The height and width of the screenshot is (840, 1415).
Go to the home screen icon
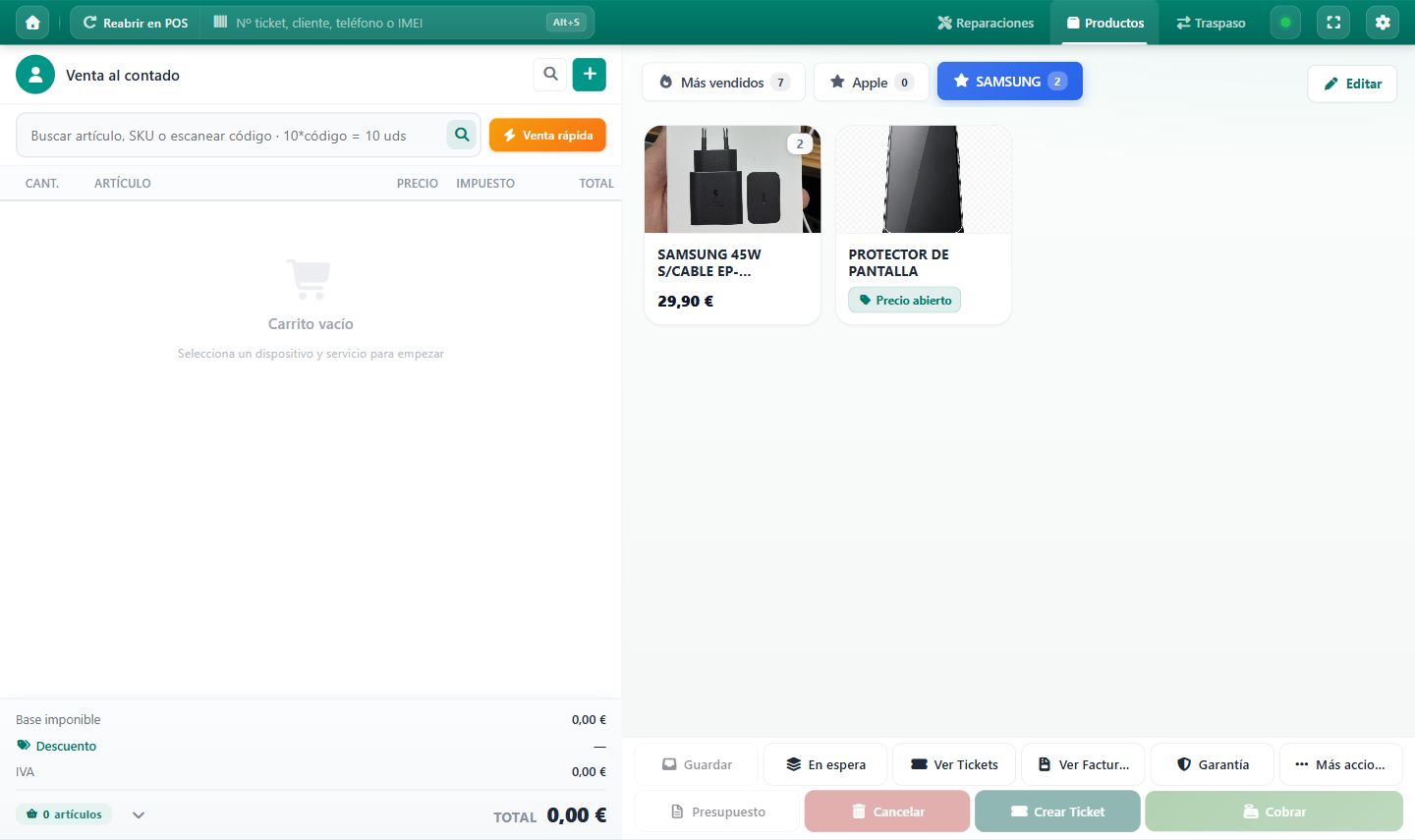click(x=32, y=22)
